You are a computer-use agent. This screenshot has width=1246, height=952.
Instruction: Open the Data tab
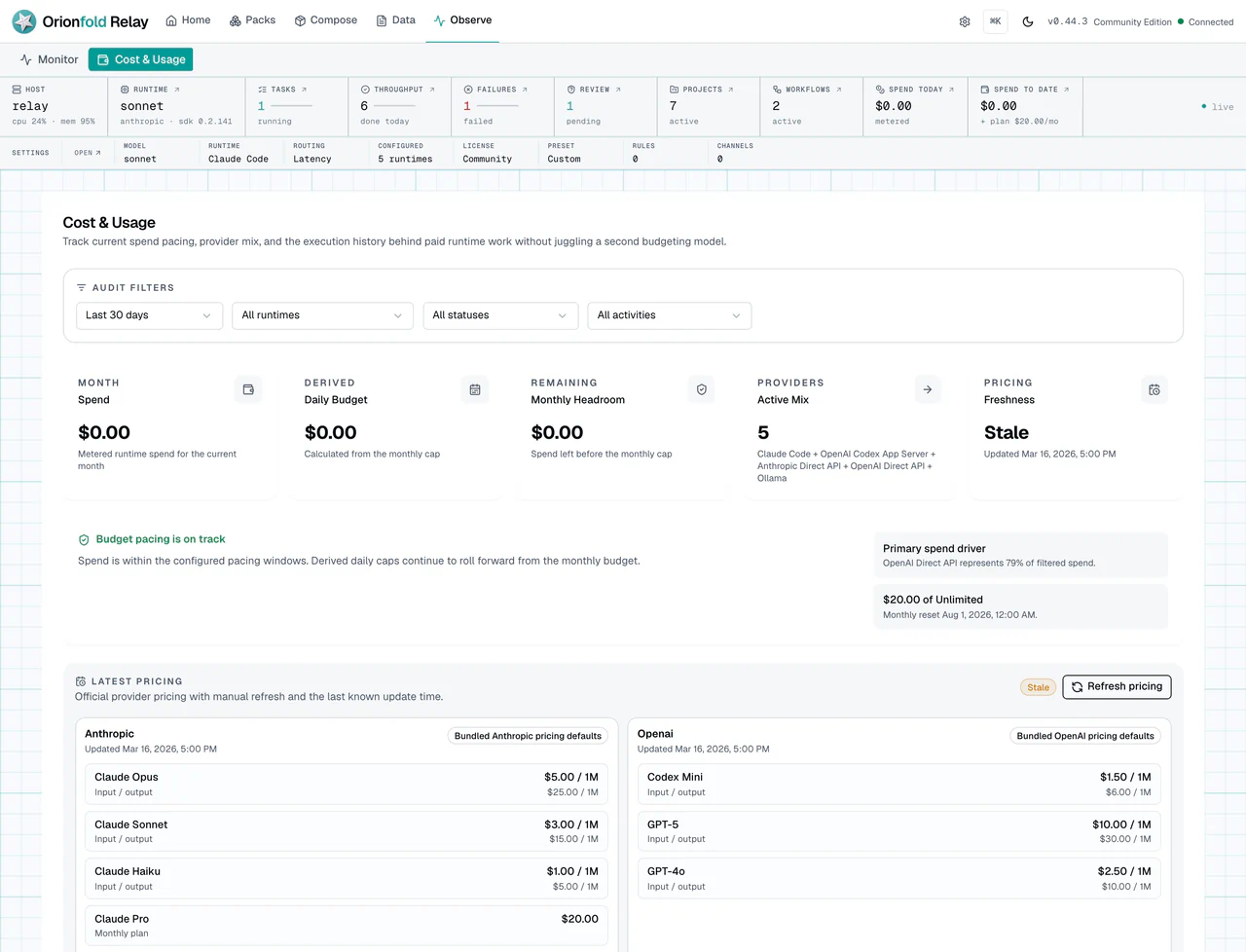[x=395, y=20]
